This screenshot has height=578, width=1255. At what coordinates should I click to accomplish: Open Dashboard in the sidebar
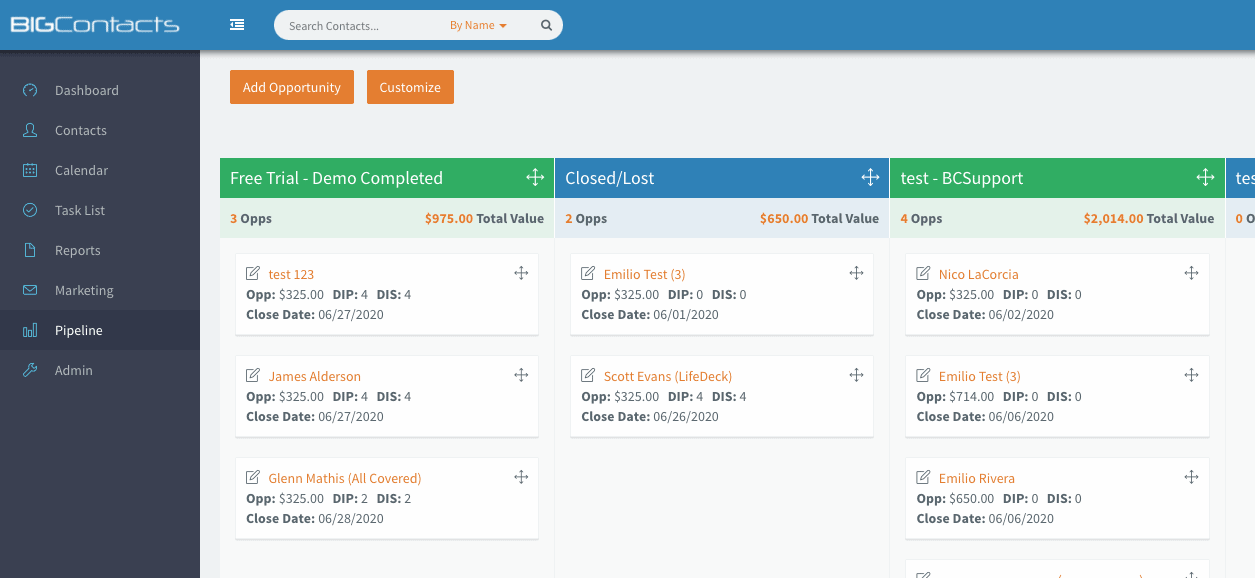click(100, 90)
